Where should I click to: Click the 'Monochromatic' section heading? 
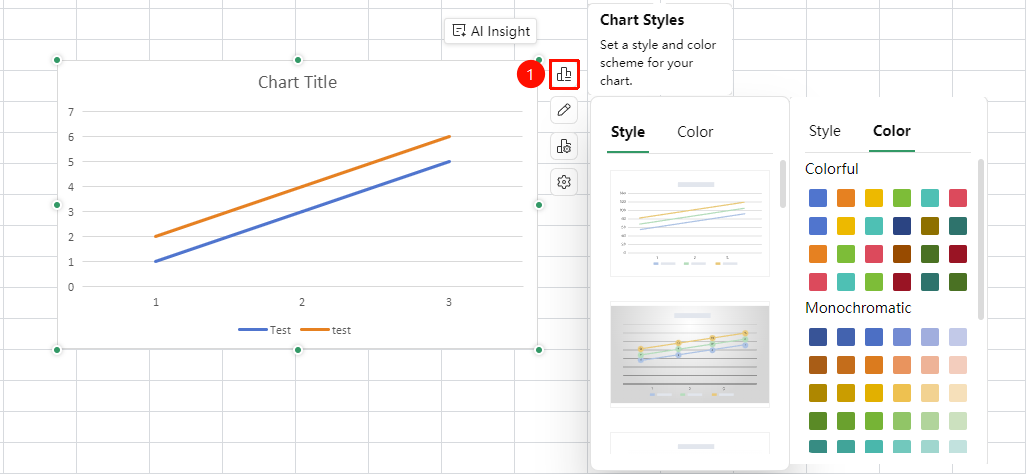tap(858, 308)
